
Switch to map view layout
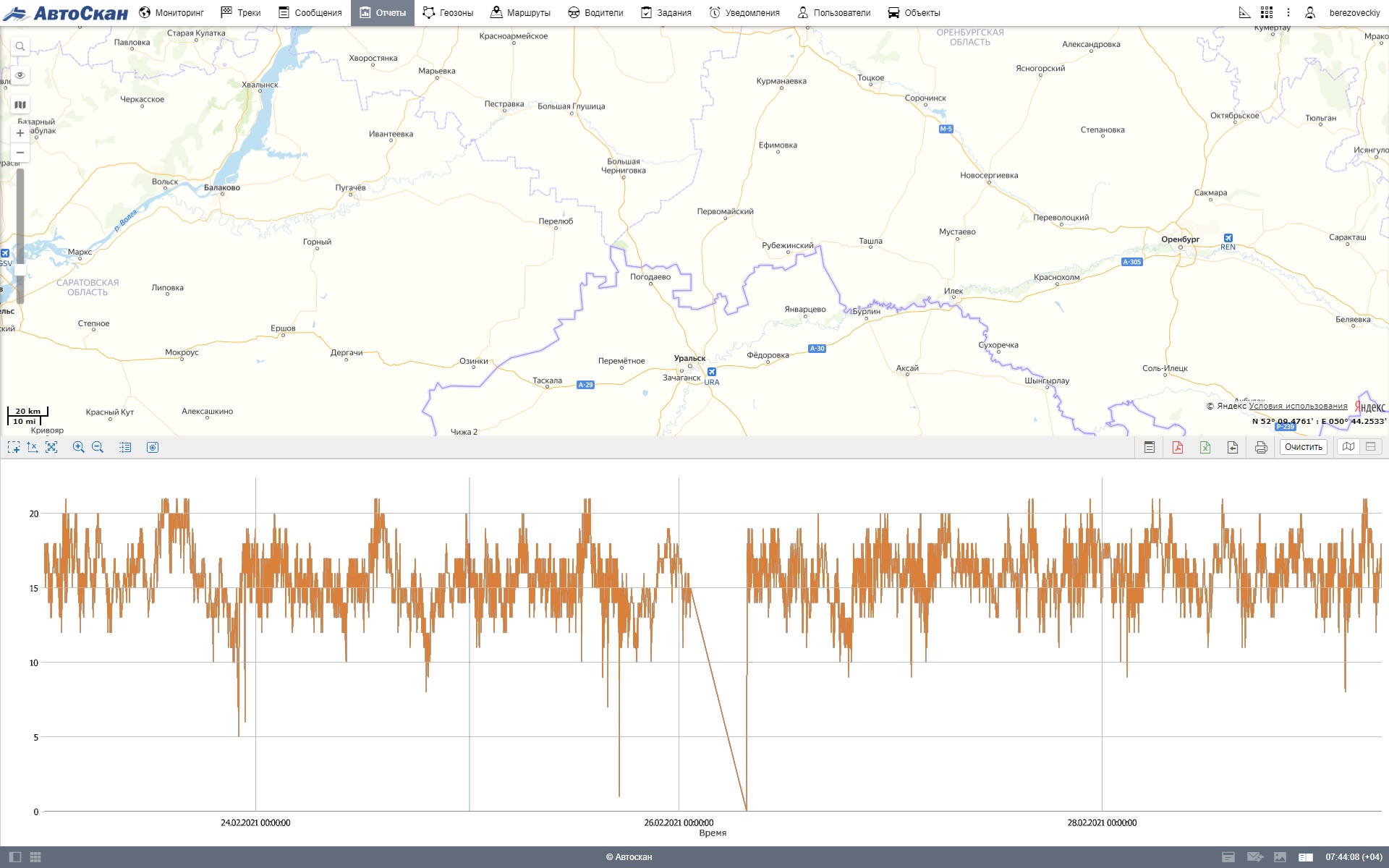tap(1348, 447)
